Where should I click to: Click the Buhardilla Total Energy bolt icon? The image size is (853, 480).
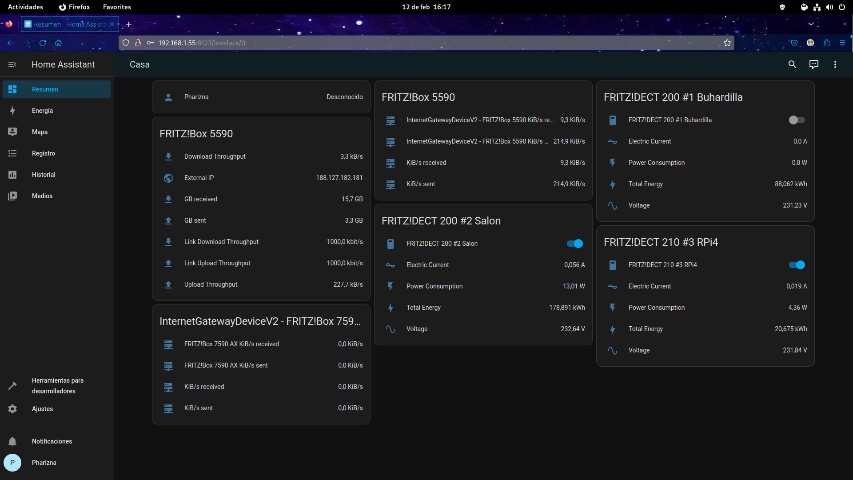tap(613, 184)
